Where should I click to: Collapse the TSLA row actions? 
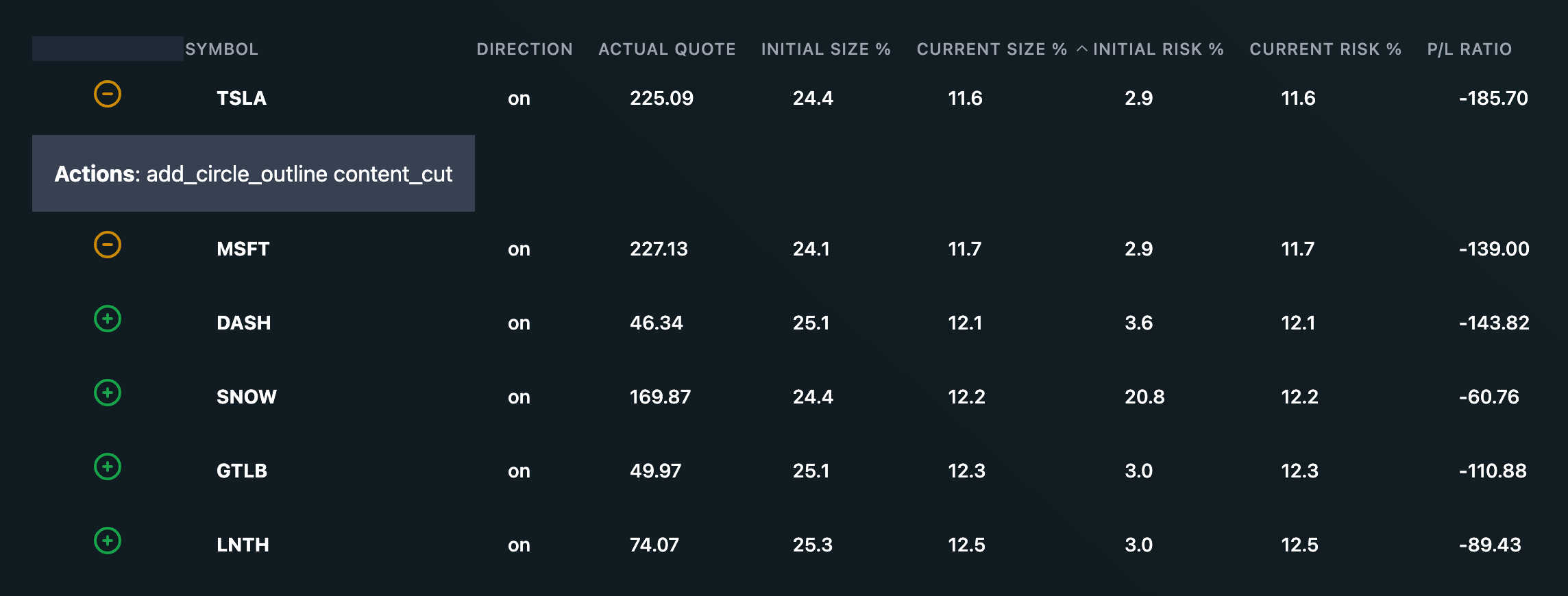[108, 94]
